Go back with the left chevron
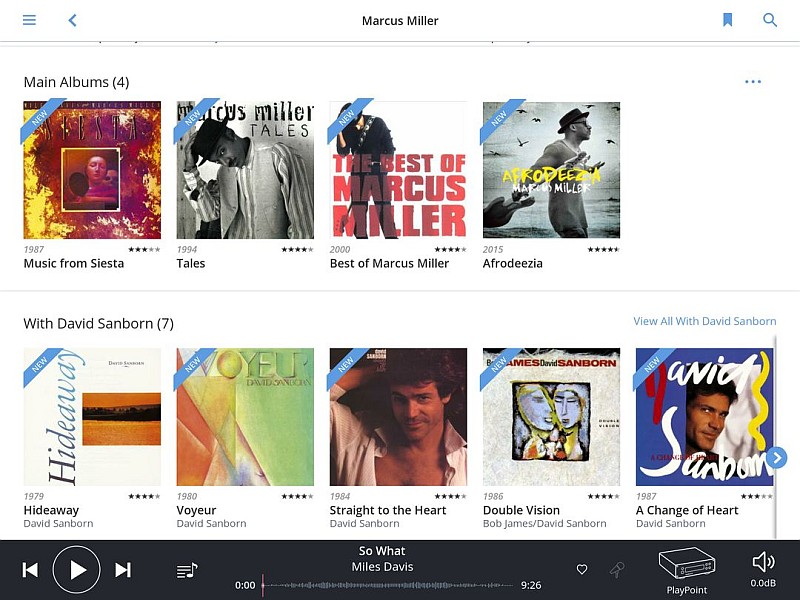 pos(72,20)
